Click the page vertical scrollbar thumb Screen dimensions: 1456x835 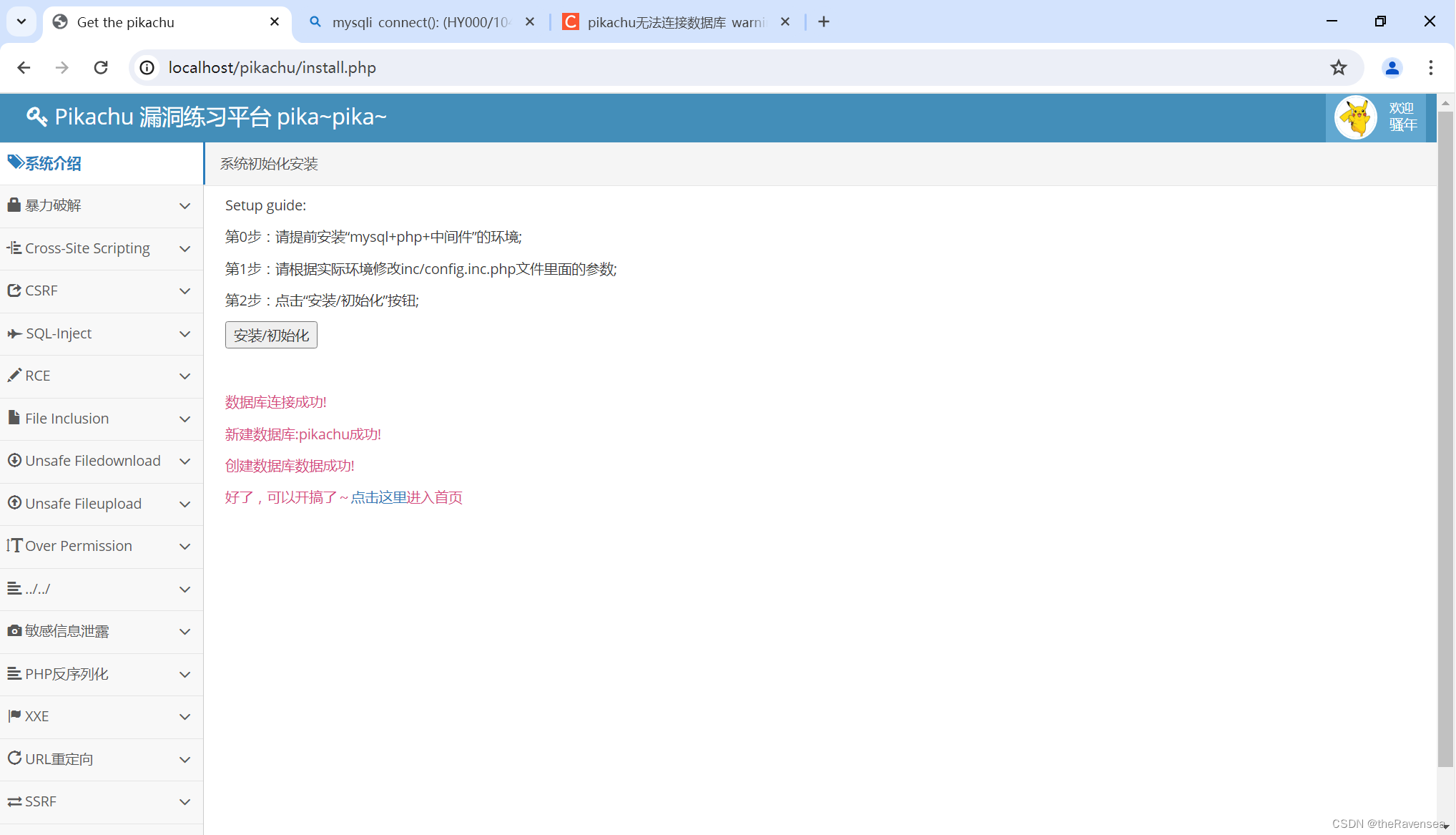[x=1445, y=439]
